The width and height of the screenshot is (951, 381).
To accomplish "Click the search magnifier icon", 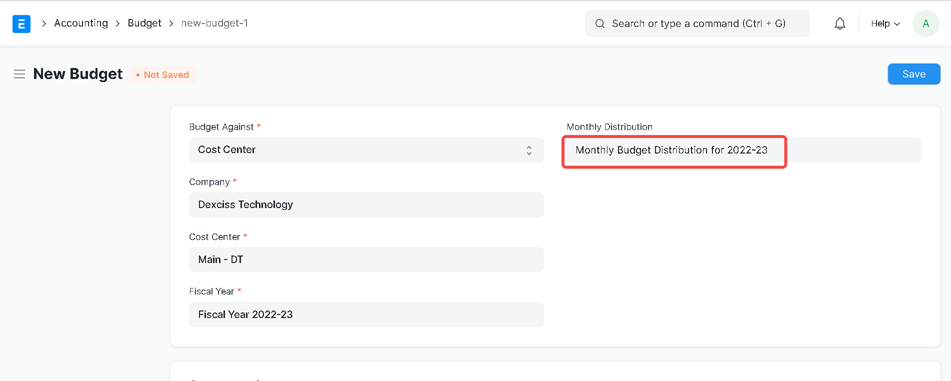I will pos(600,24).
